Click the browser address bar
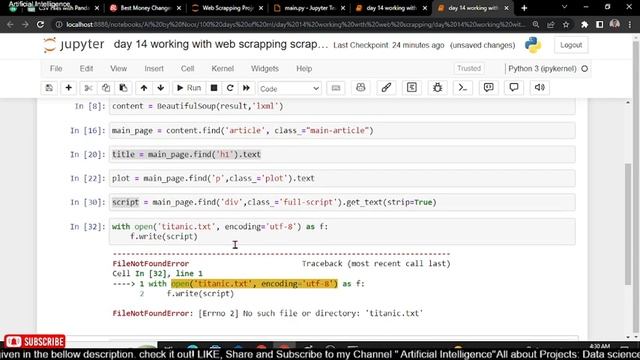This screenshot has height=360, width=640. click(296, 24)
